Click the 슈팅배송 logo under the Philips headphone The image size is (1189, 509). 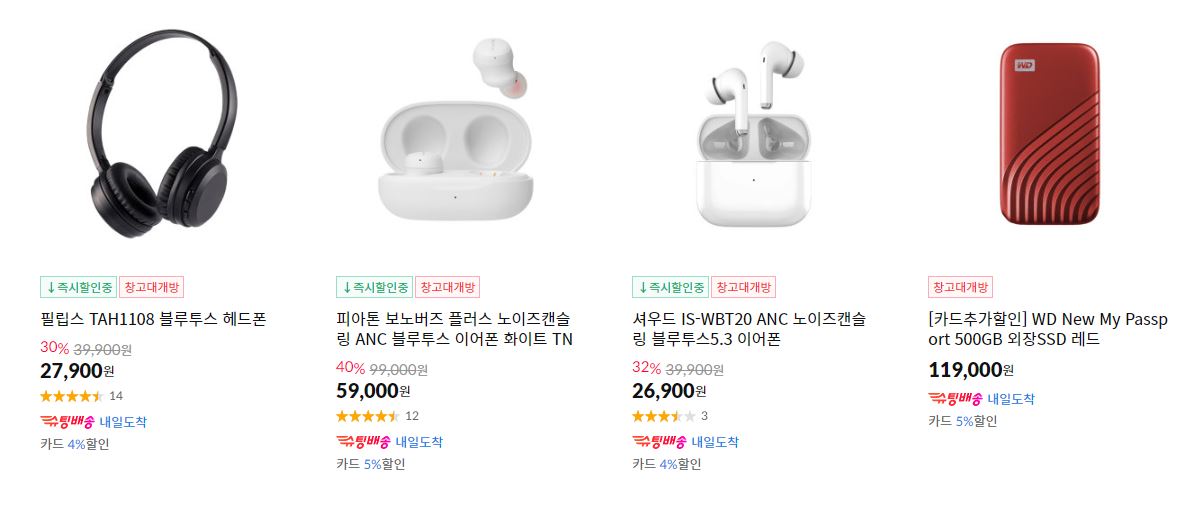point(67,422)
